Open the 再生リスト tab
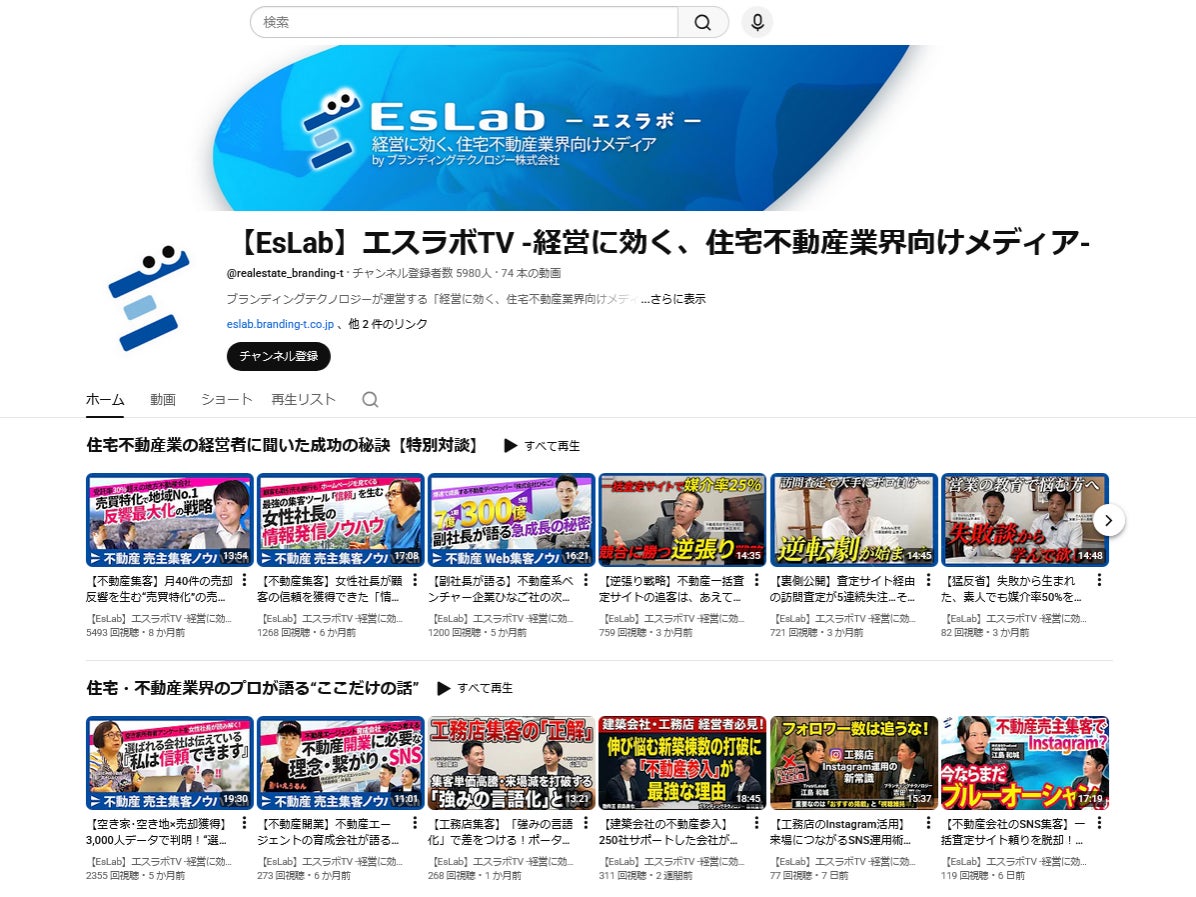1196x897 pixels. pos(304,400)
